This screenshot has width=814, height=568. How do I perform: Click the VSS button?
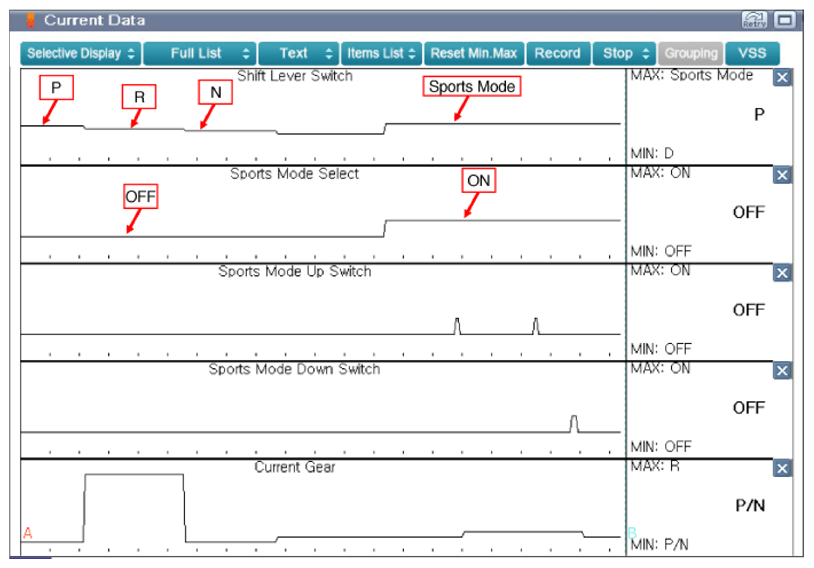coord(752,53)
